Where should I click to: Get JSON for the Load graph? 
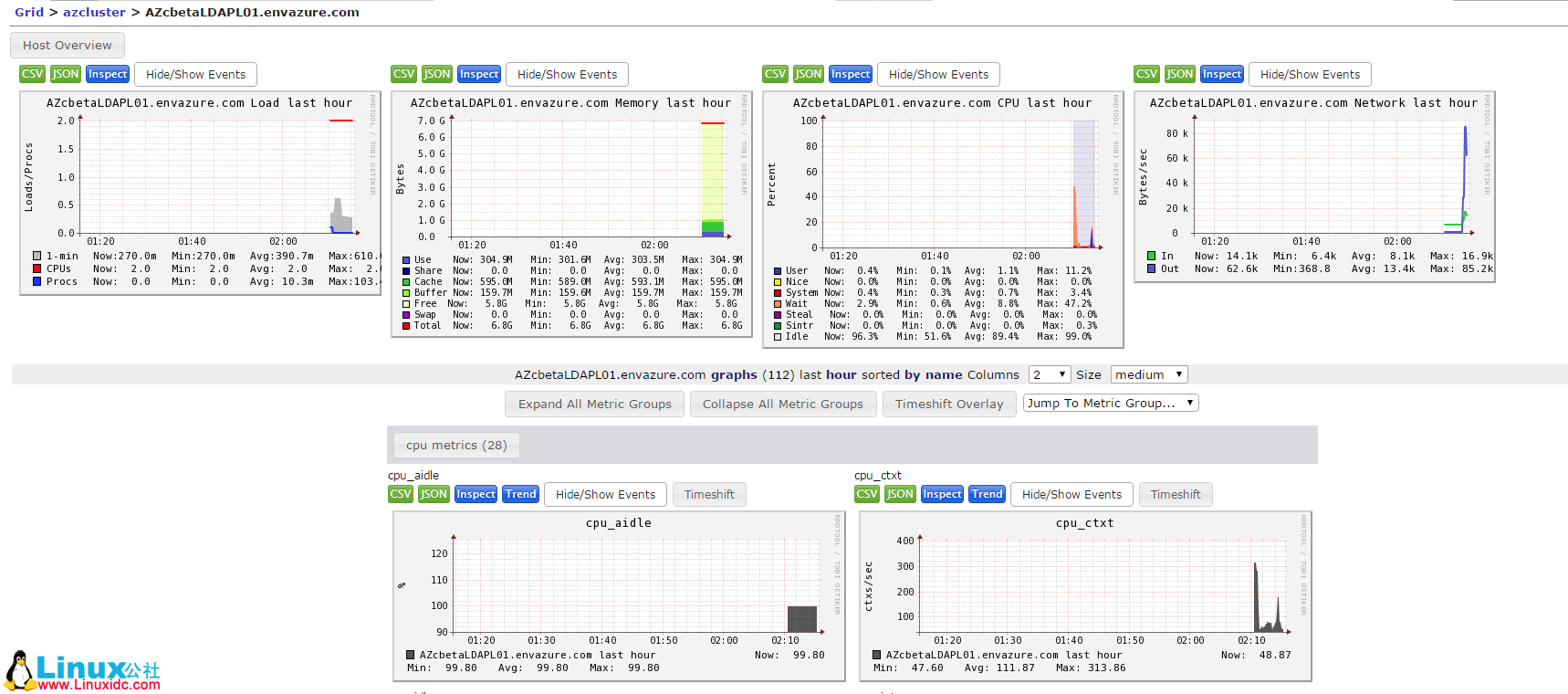pyautogui.click(x=66, y=74)
